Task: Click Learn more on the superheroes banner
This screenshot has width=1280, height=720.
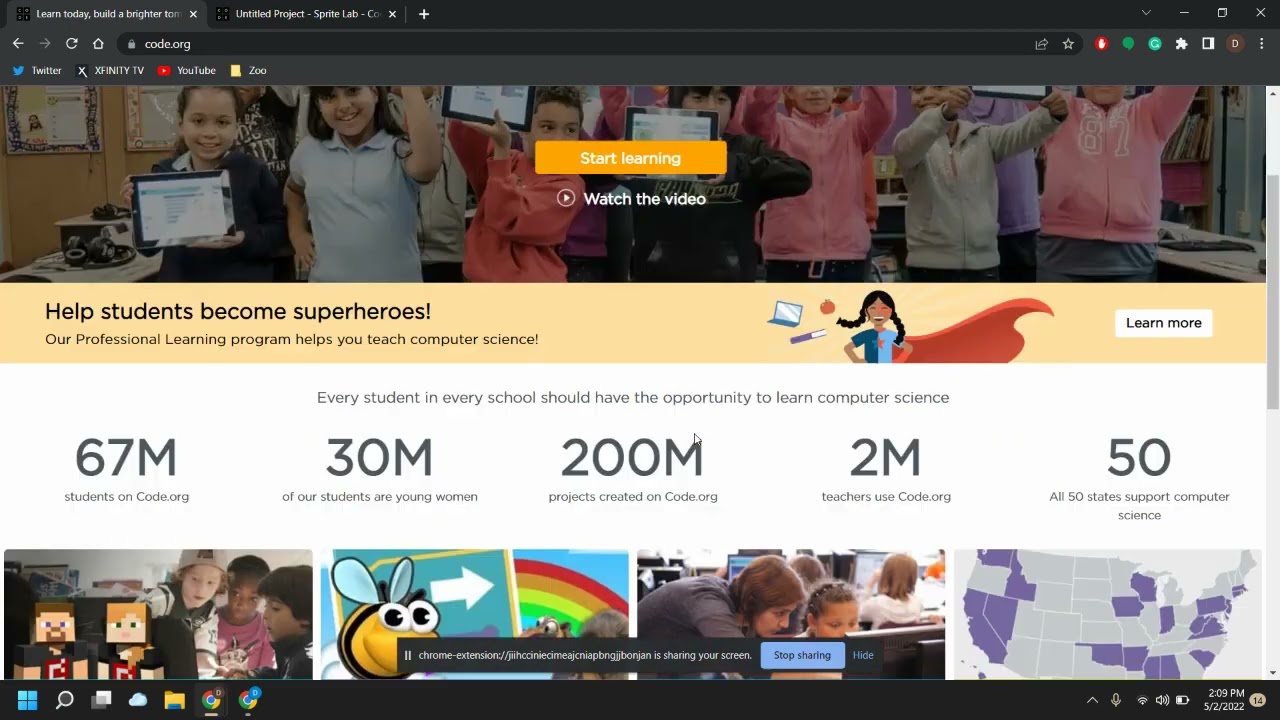Action: tap(1163, 323)
